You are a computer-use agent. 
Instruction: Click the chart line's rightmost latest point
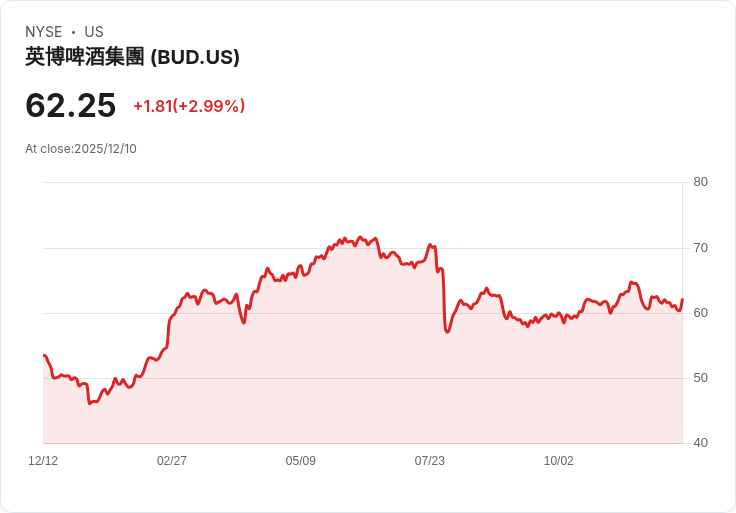pyautogui.click(x=682, y=299)
